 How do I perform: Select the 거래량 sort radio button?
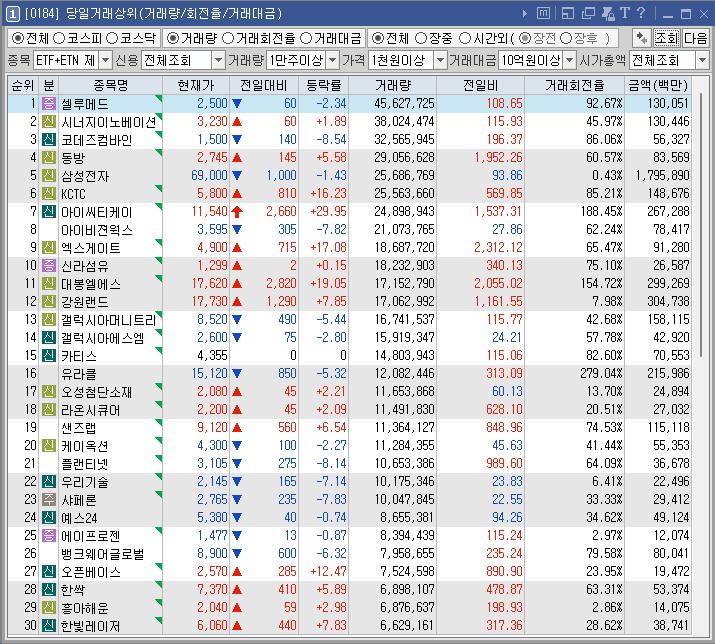(173, 38)
